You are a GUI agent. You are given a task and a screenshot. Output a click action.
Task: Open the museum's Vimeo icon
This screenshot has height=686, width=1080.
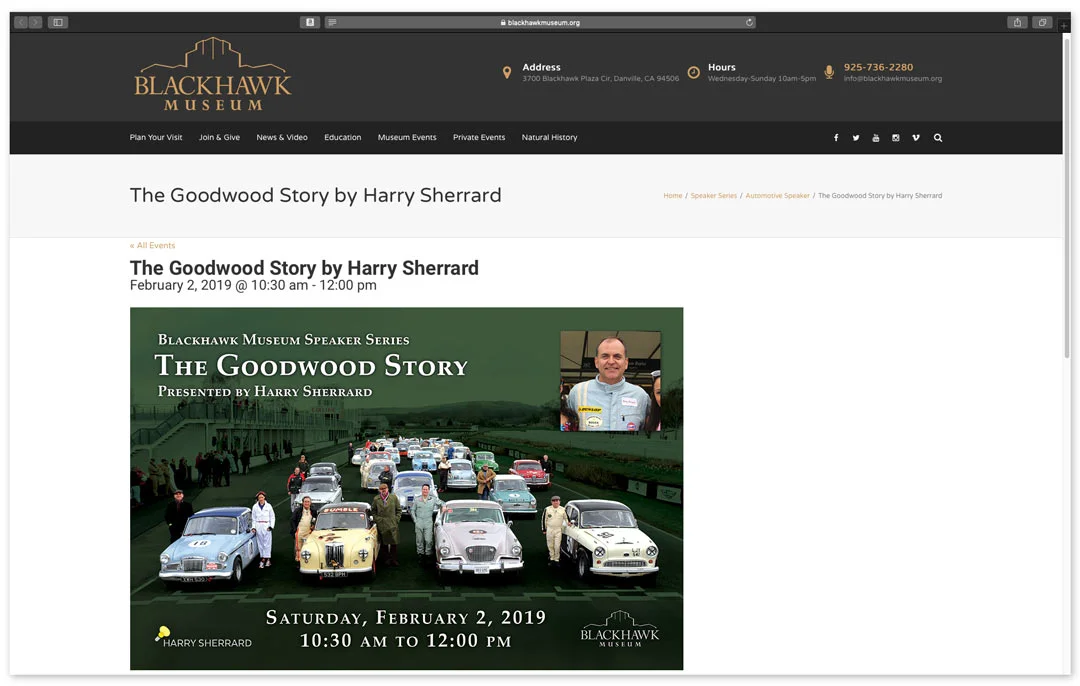[x=916, y=138]
